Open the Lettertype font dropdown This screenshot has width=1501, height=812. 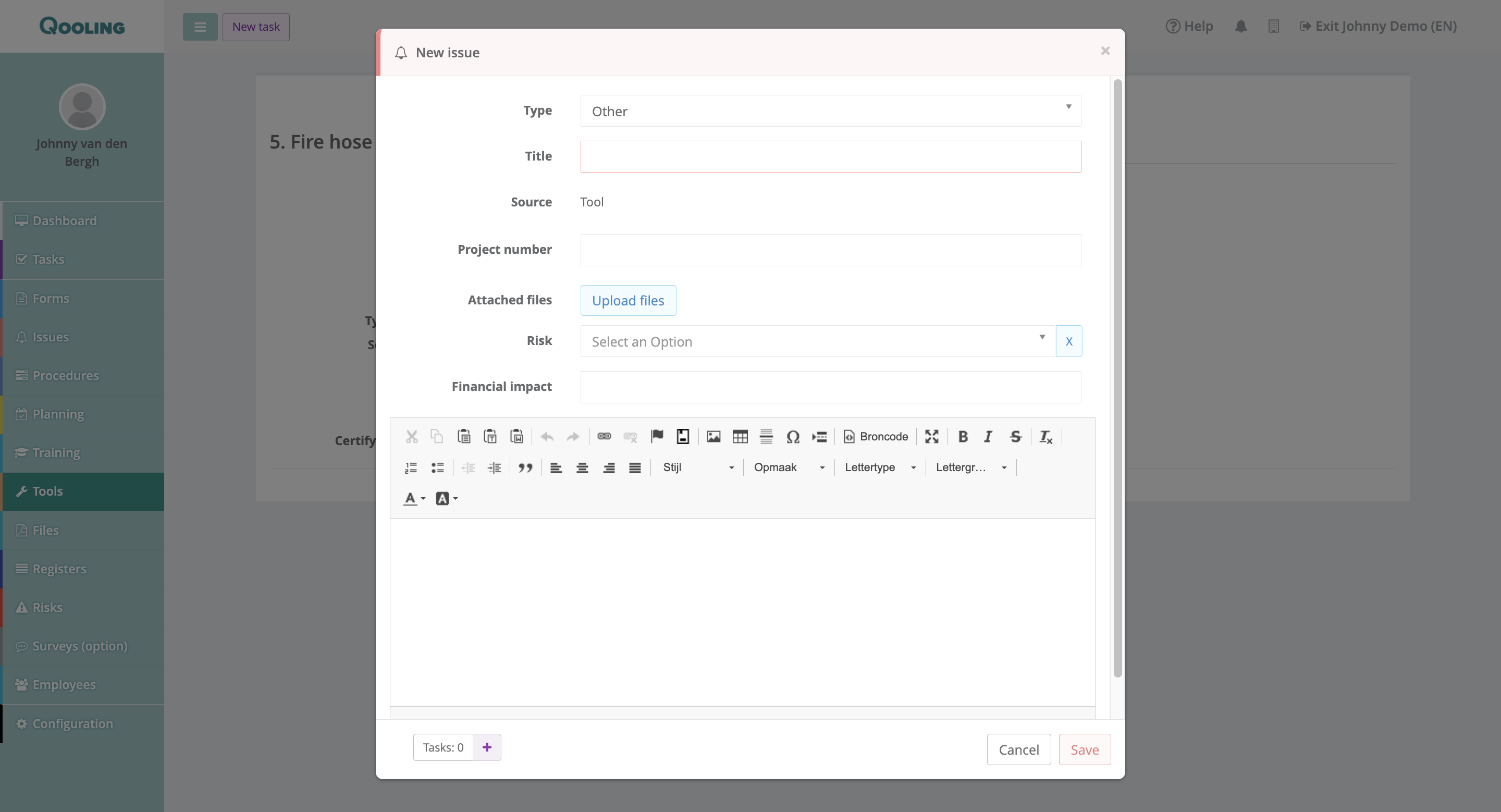point(880,467)
